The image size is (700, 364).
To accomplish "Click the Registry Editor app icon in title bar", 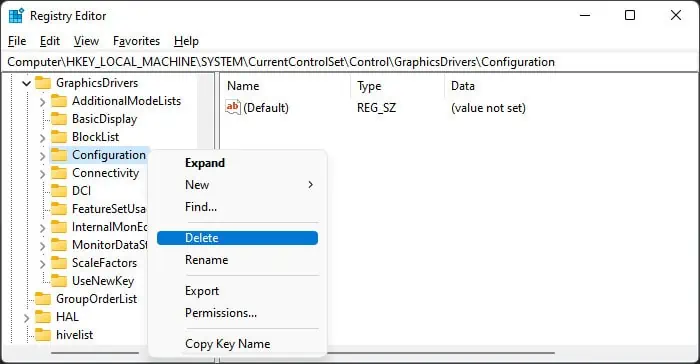I will coord(16,16).
